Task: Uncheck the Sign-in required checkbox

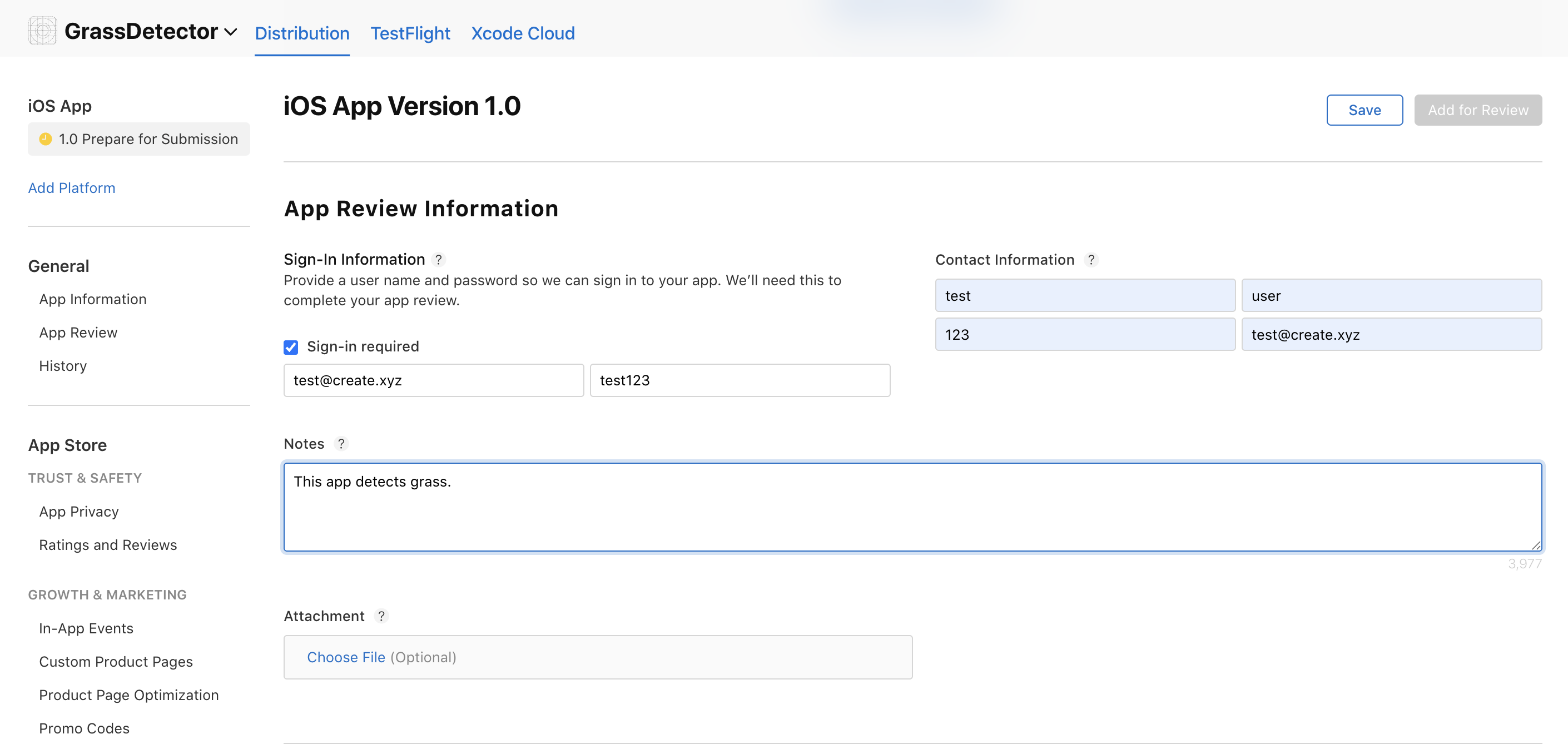Action: (x=291, y=347)
